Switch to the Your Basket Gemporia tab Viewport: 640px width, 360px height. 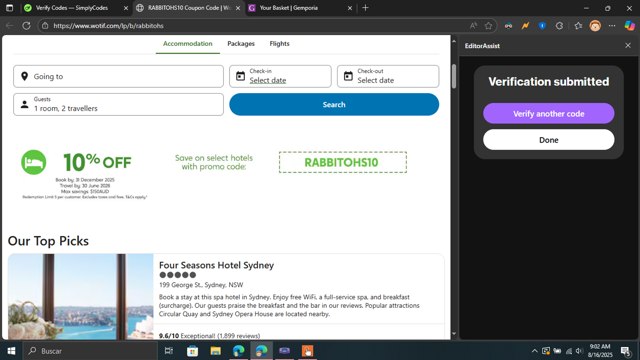coord(289,8)
